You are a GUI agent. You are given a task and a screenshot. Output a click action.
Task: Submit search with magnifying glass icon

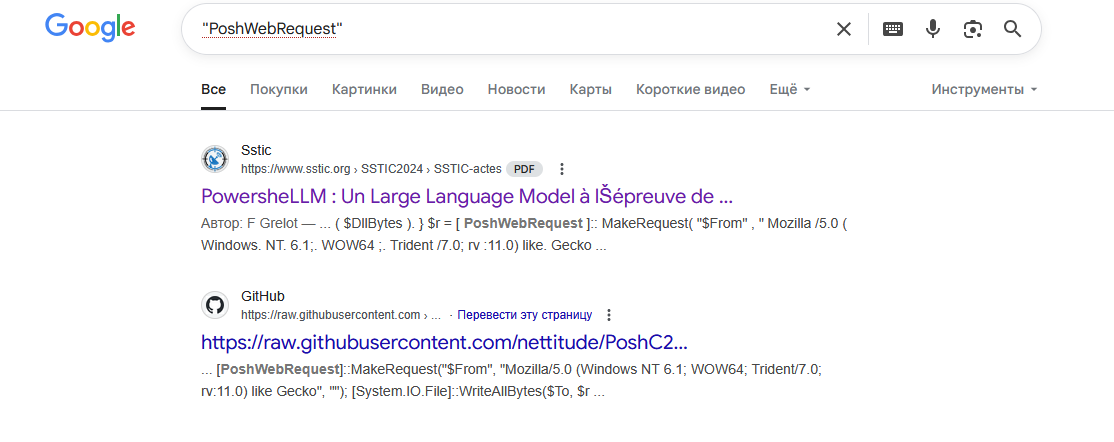pos(1012,29)
